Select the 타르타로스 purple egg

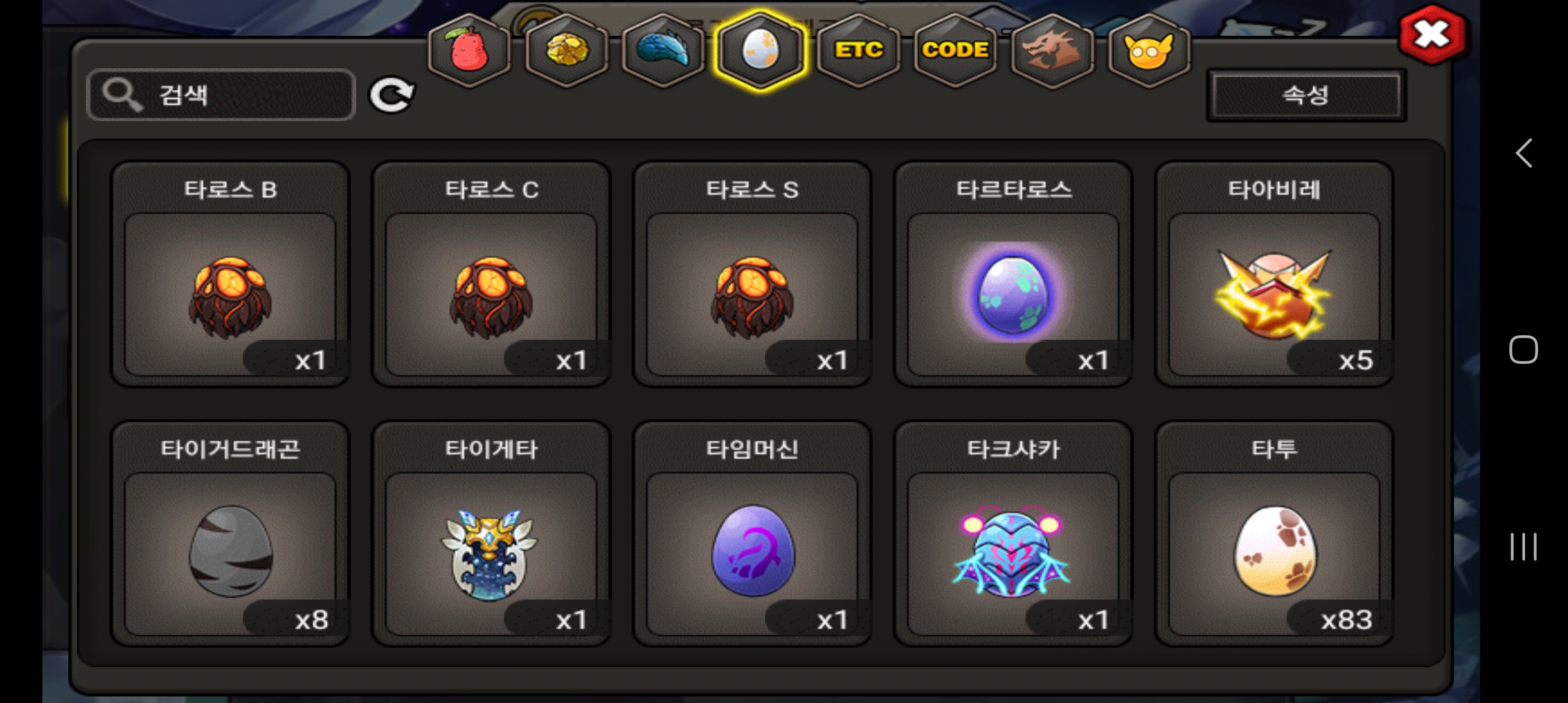(x=1013, y=273)
